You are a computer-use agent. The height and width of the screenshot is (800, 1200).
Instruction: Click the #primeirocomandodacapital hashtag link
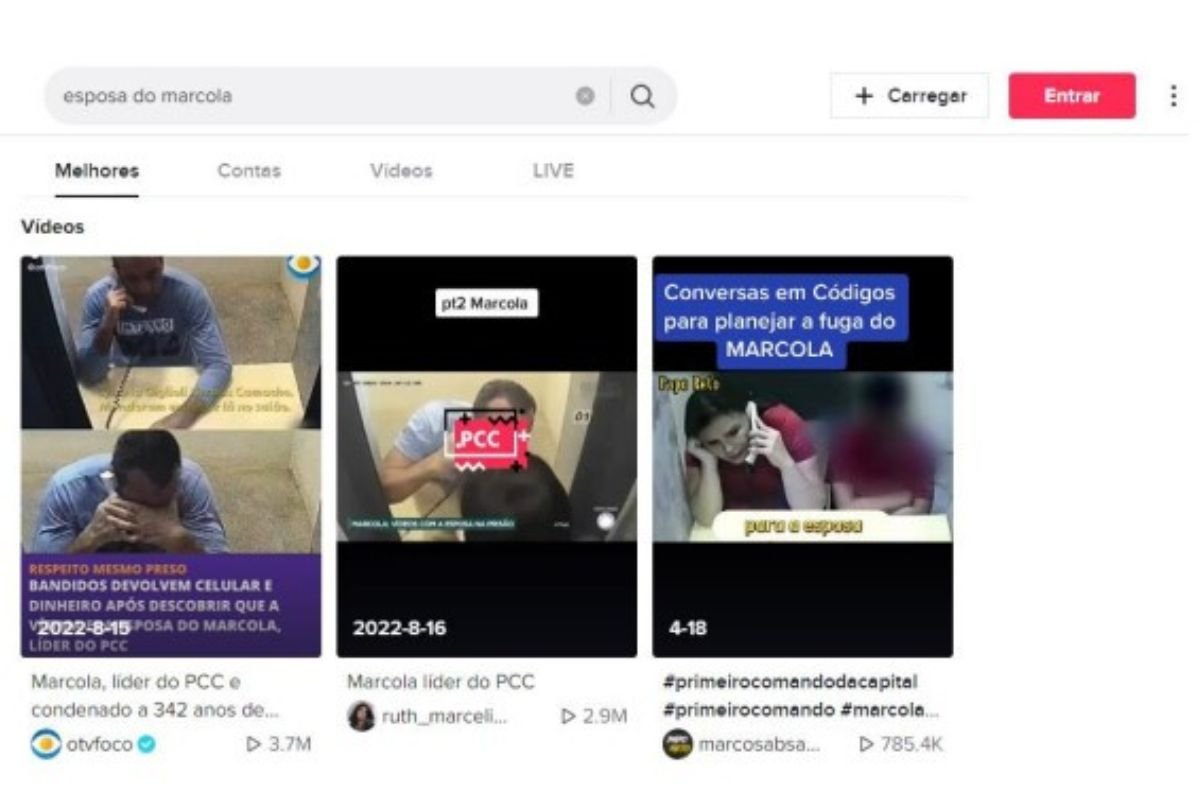click(790, 682)
